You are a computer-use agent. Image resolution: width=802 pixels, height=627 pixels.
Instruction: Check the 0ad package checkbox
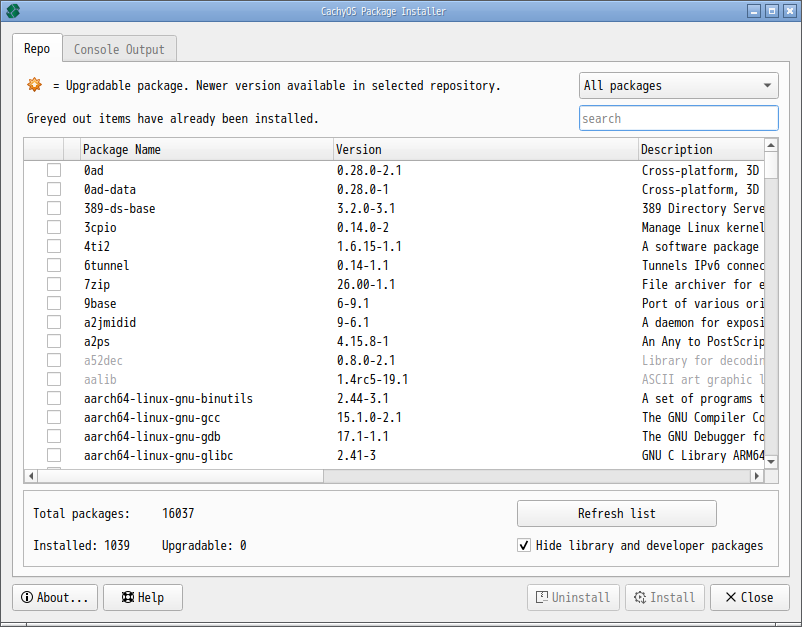coord(54,171)
